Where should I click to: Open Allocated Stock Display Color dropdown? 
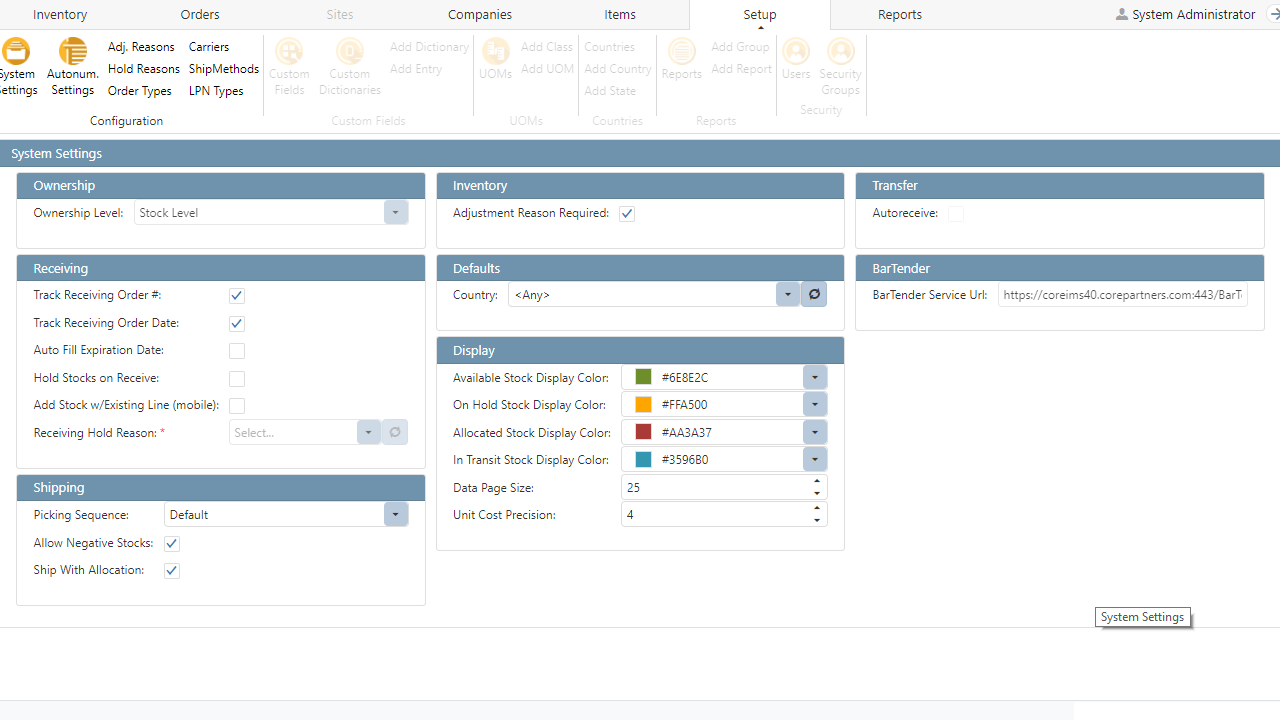(x=815, y=433)
